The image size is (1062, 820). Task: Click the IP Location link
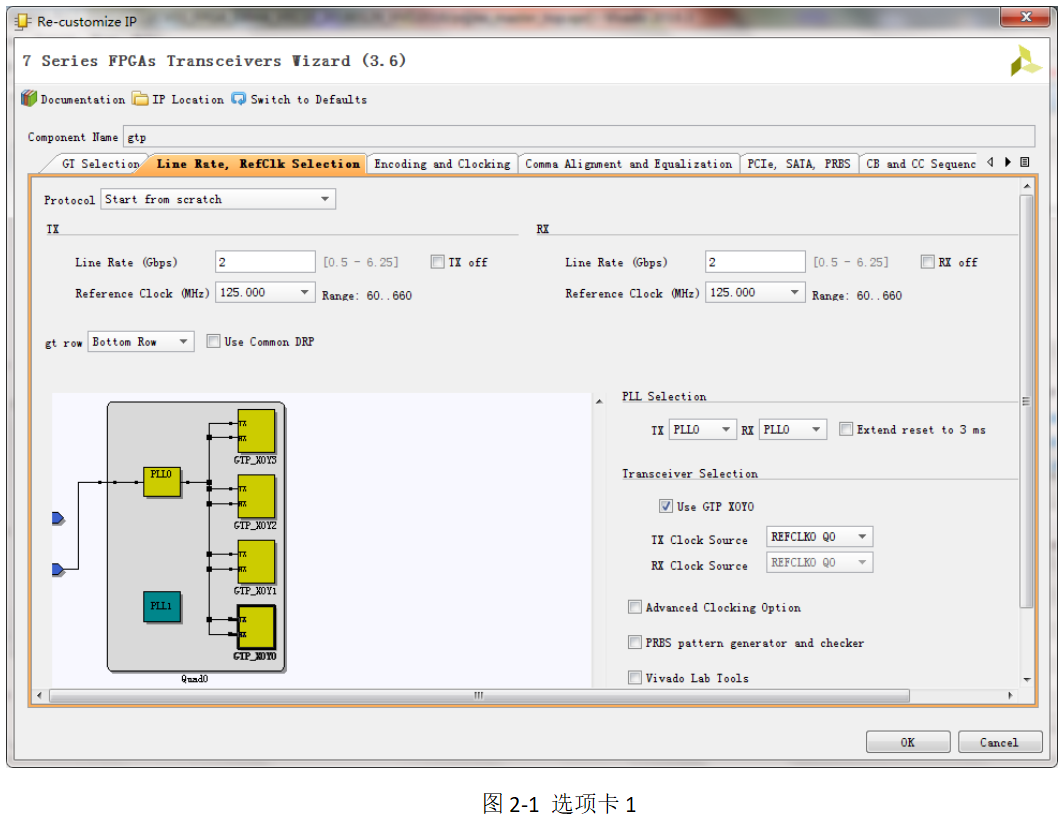(x=188, y=100)
